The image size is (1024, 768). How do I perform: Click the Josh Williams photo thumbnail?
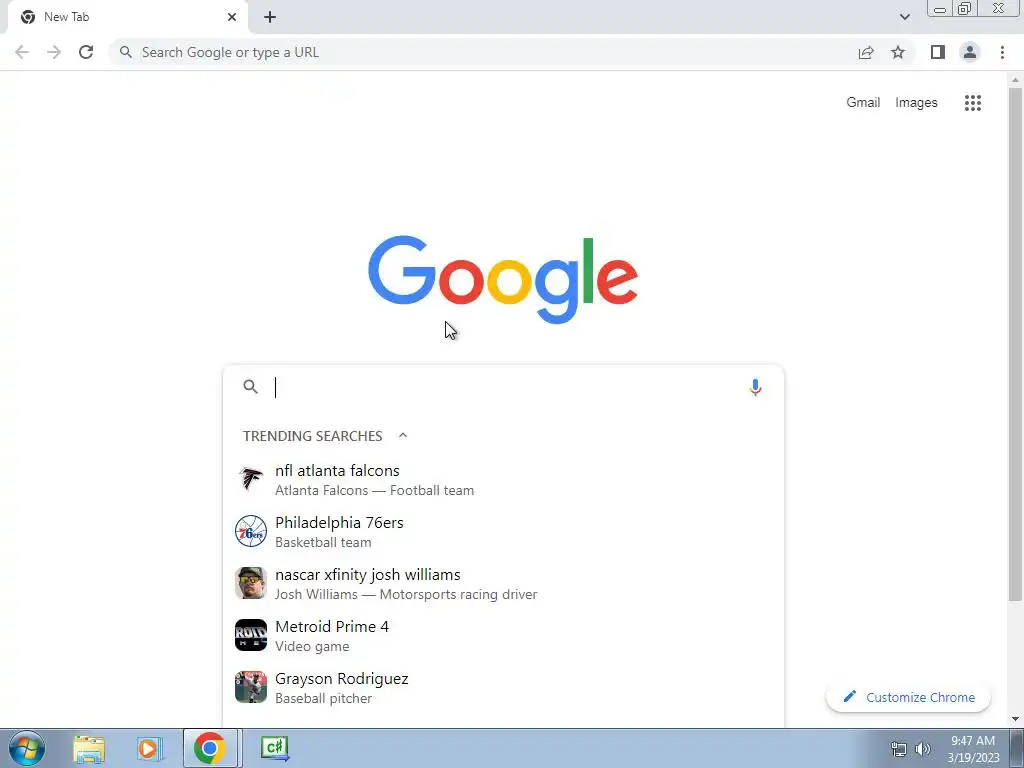pyautogui.click(x=251, y=583)
